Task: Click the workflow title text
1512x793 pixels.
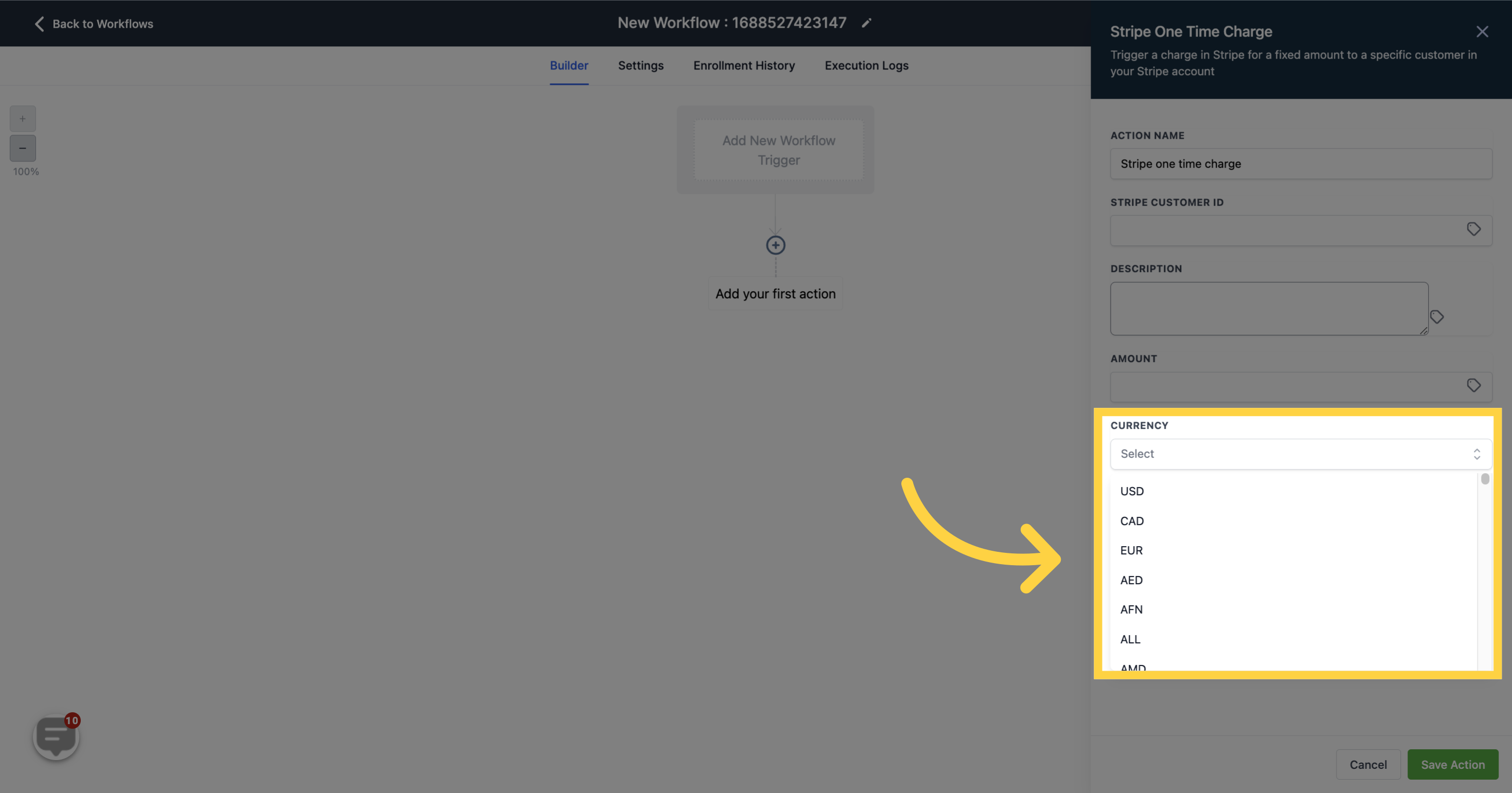Action: tap(732, 23)
